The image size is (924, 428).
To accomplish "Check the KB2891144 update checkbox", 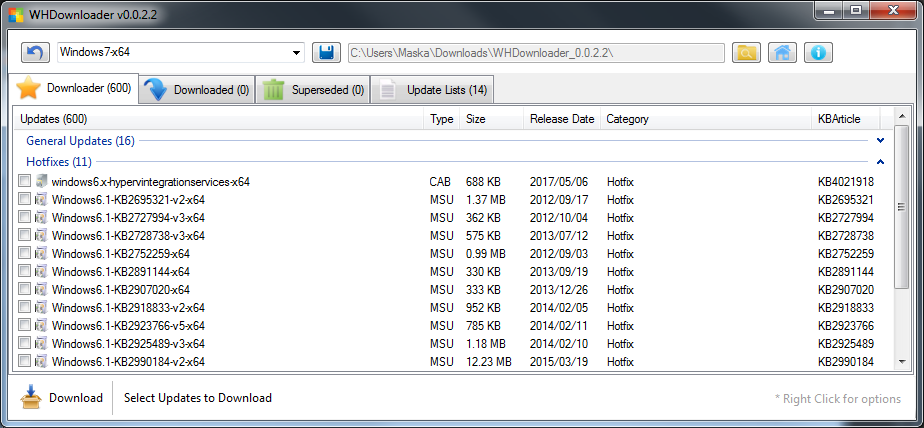I will (x=24, y=271).
